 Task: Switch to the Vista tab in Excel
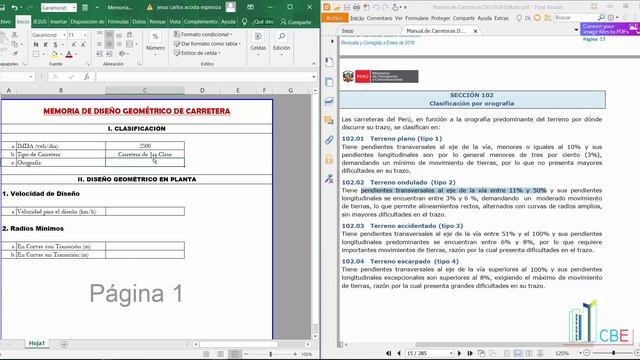[175, 22]
